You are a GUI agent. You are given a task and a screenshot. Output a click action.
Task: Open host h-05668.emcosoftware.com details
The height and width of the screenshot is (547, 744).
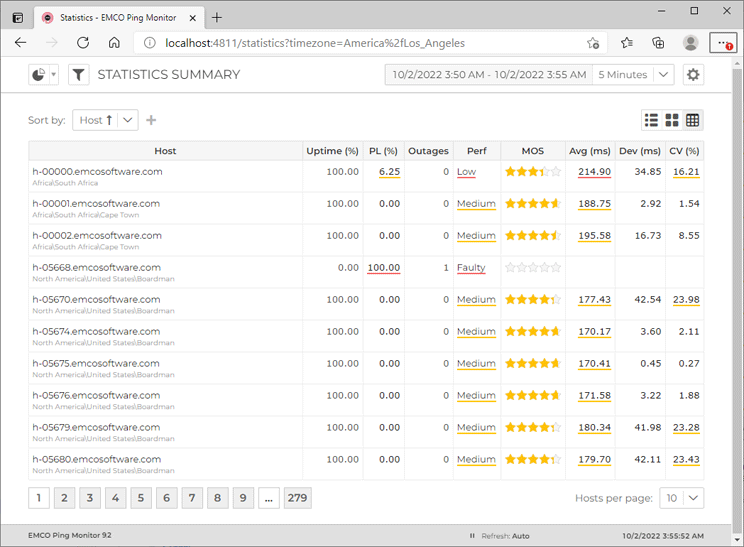96,267
